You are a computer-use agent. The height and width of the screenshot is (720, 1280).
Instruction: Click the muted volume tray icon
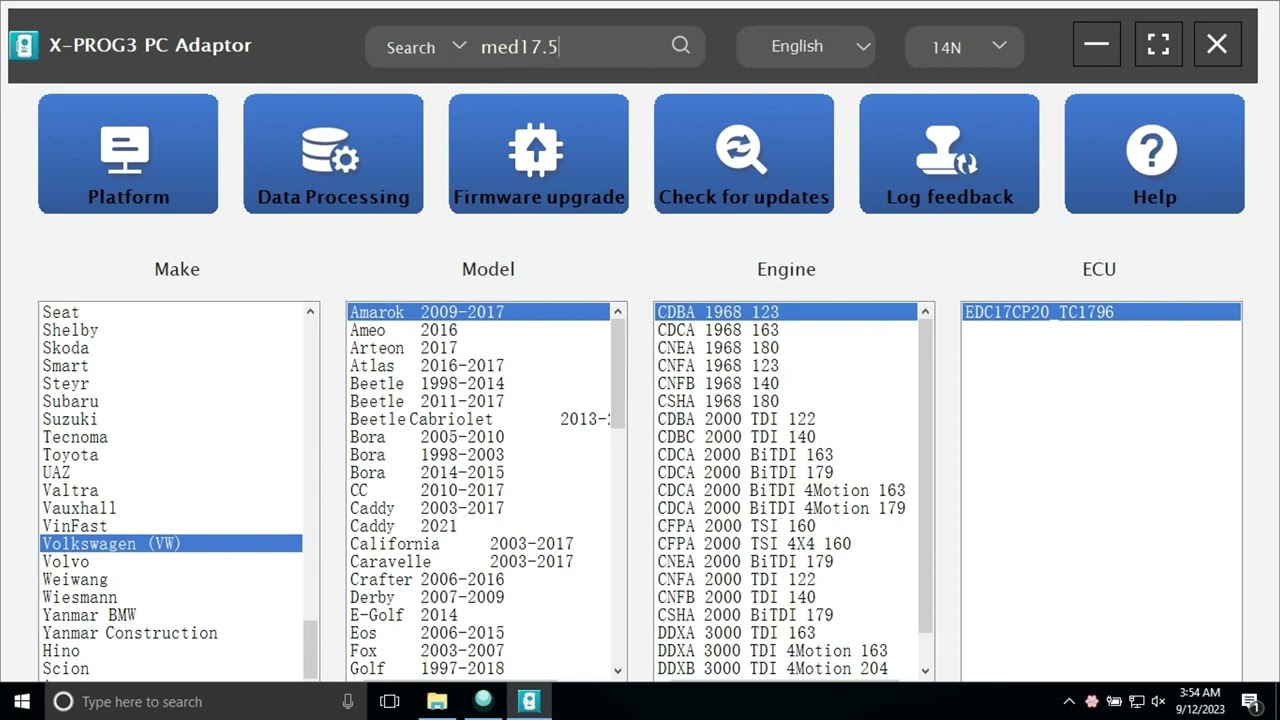point(1159,702)
